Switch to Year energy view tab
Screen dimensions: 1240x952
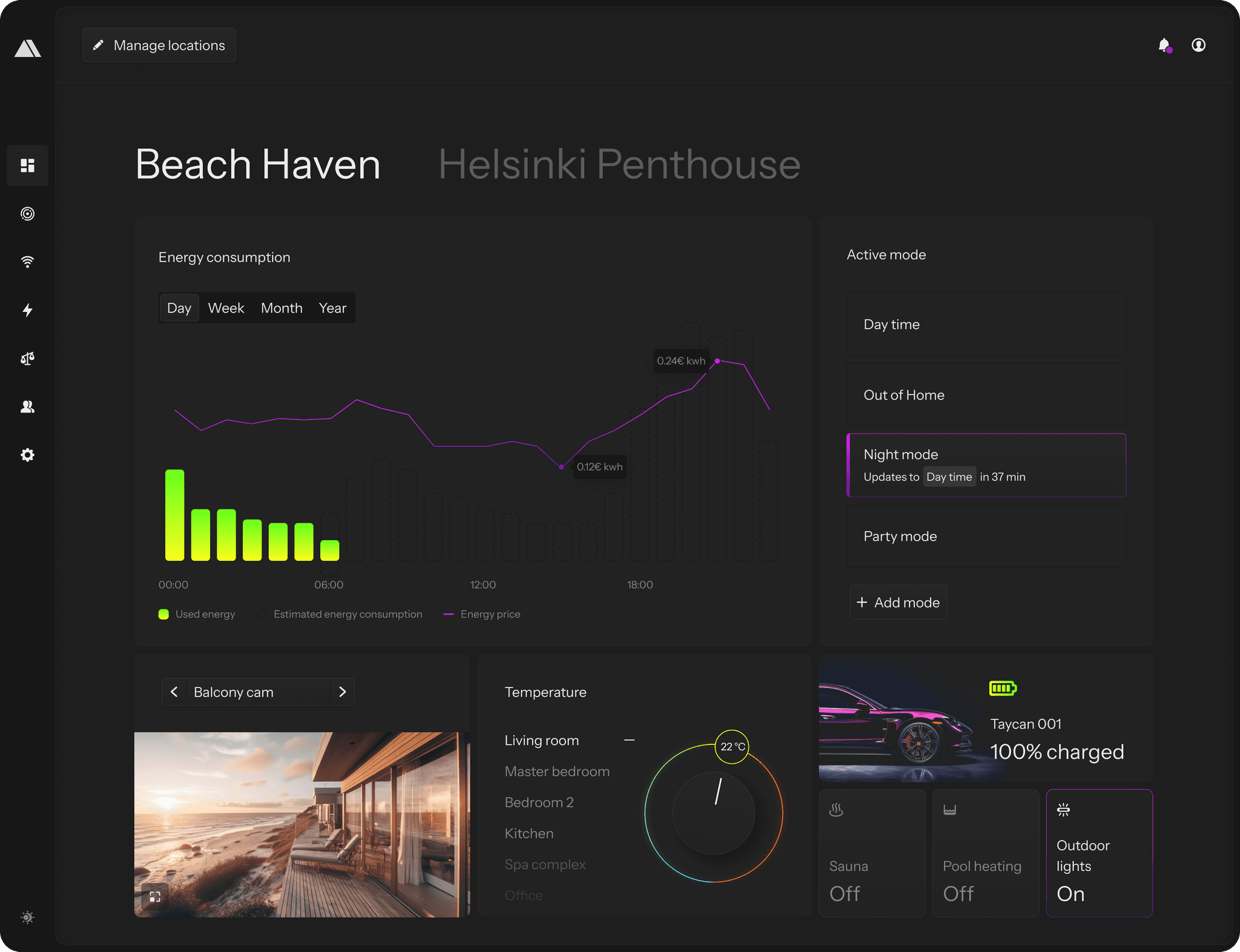pos(332,307)
